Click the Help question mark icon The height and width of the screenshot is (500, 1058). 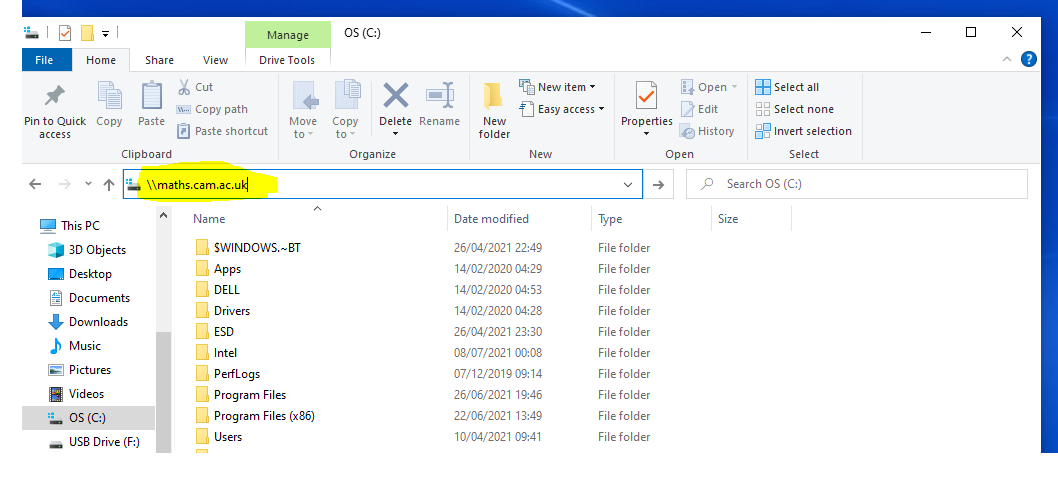(1028, 60)
